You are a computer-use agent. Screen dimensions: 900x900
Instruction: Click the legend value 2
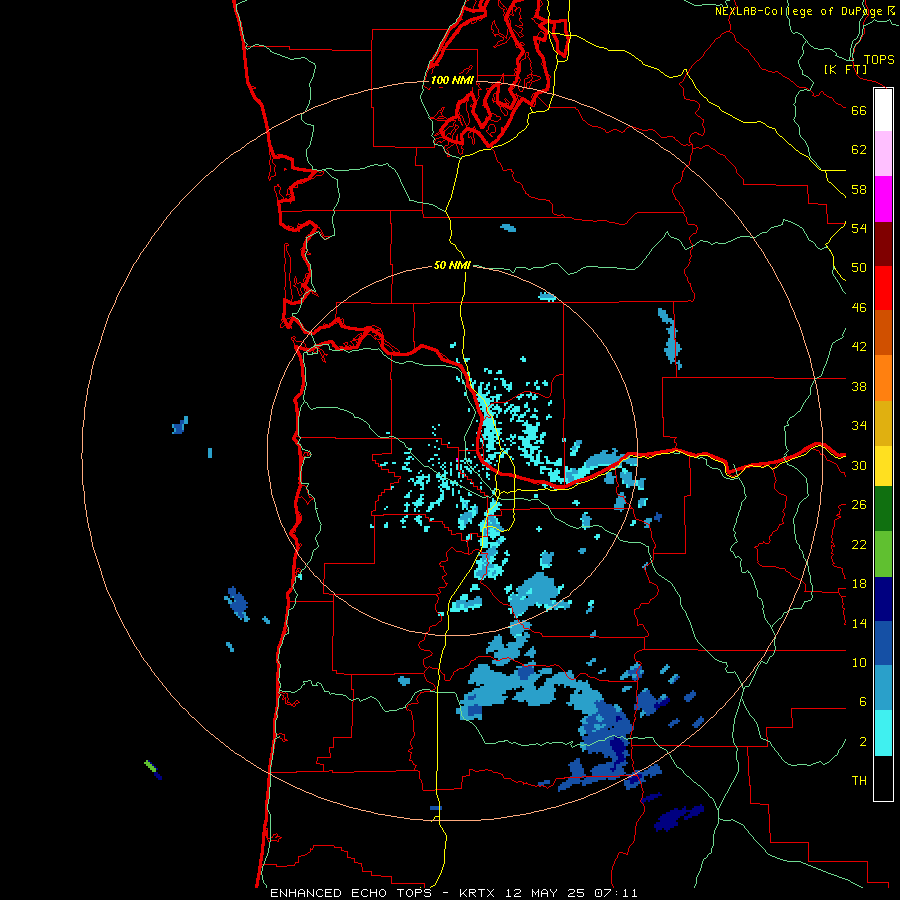click(x=862, y=741)
